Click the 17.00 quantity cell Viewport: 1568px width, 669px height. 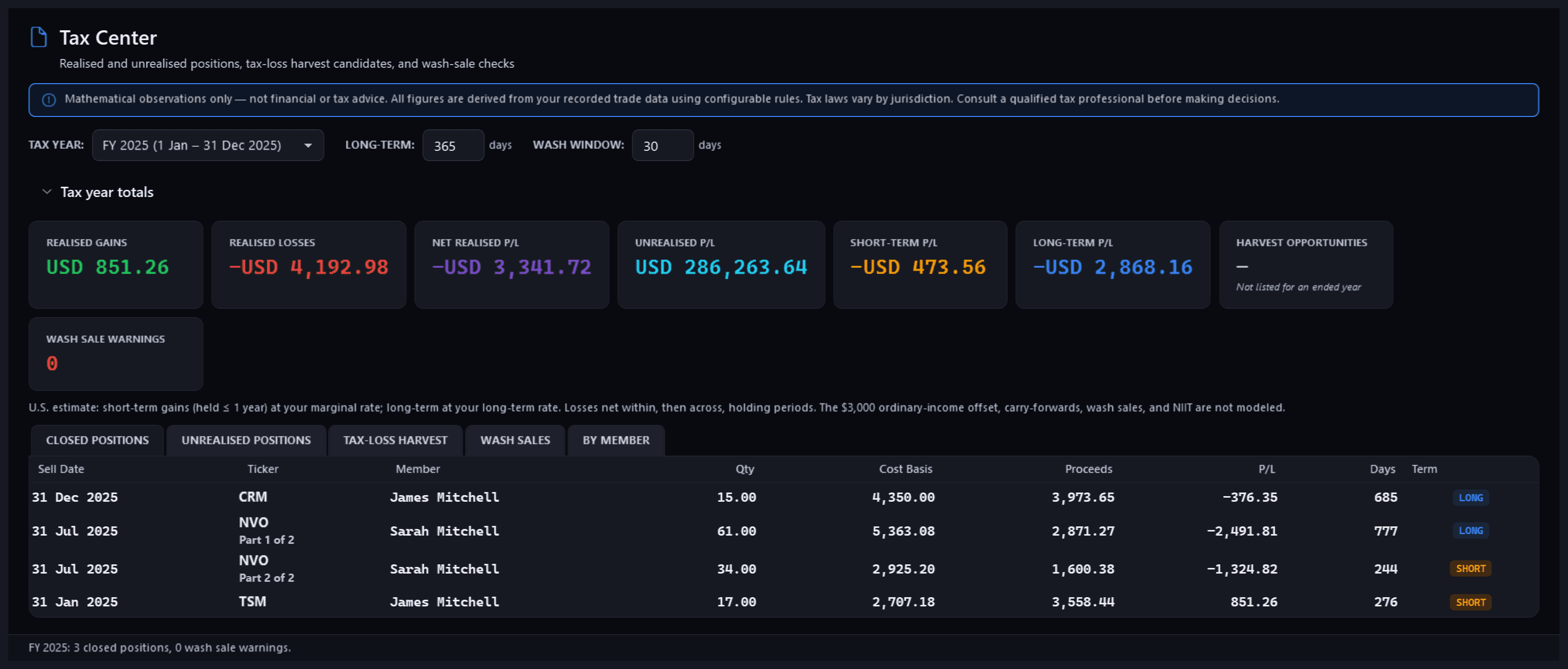pyautogui.click(x=736, y=602)
